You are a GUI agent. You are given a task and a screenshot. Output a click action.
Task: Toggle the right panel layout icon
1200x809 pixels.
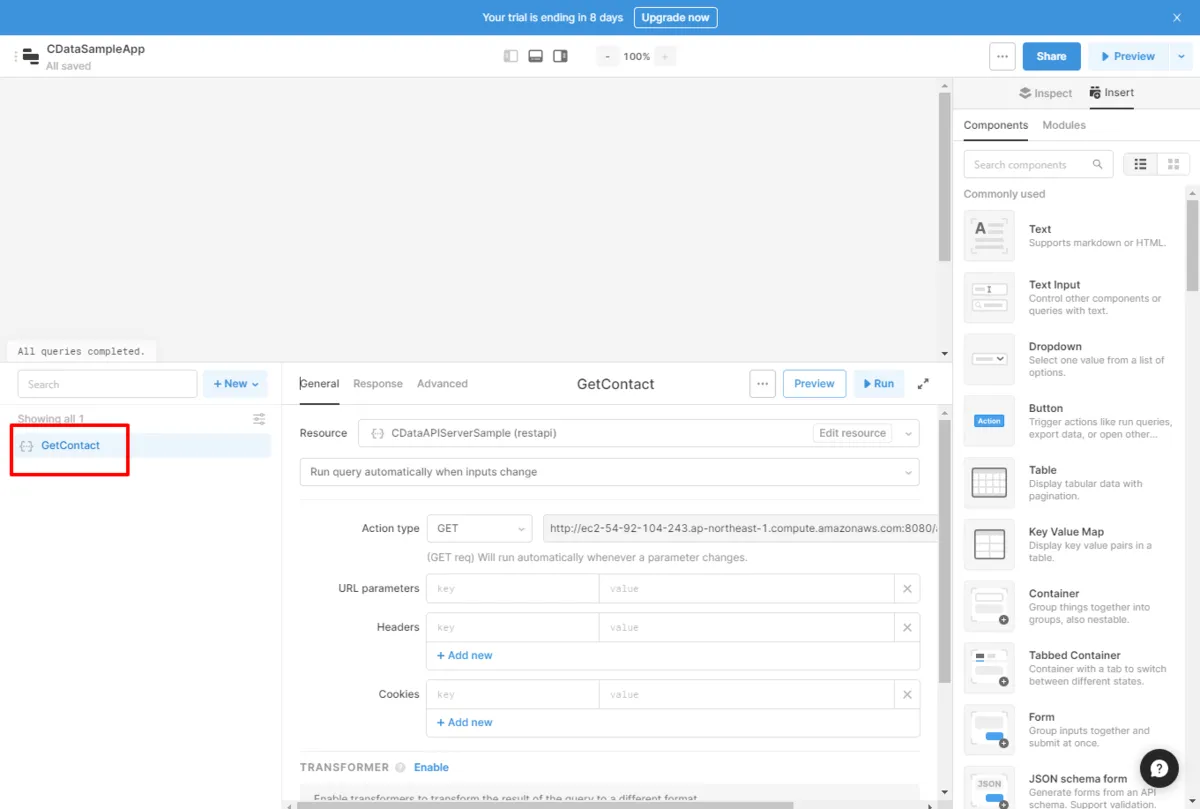pyautogui.click(x=561, y=57)
